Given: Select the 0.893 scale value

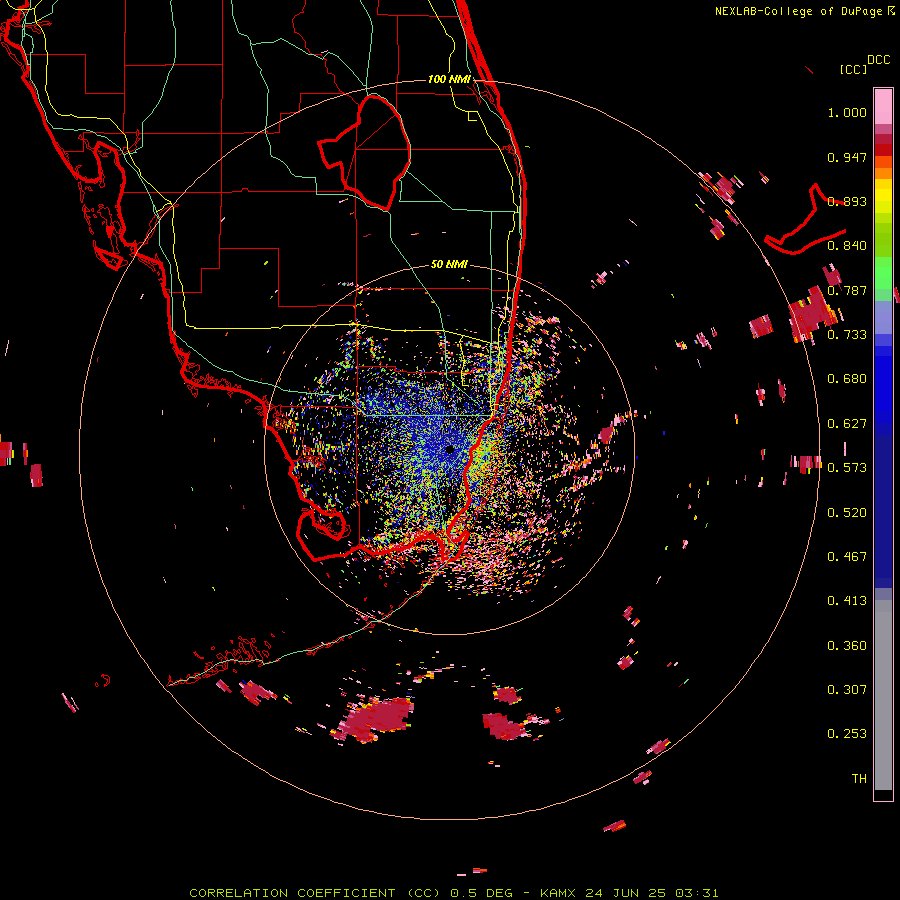Looking at the screenshot, I should point(847,201).
